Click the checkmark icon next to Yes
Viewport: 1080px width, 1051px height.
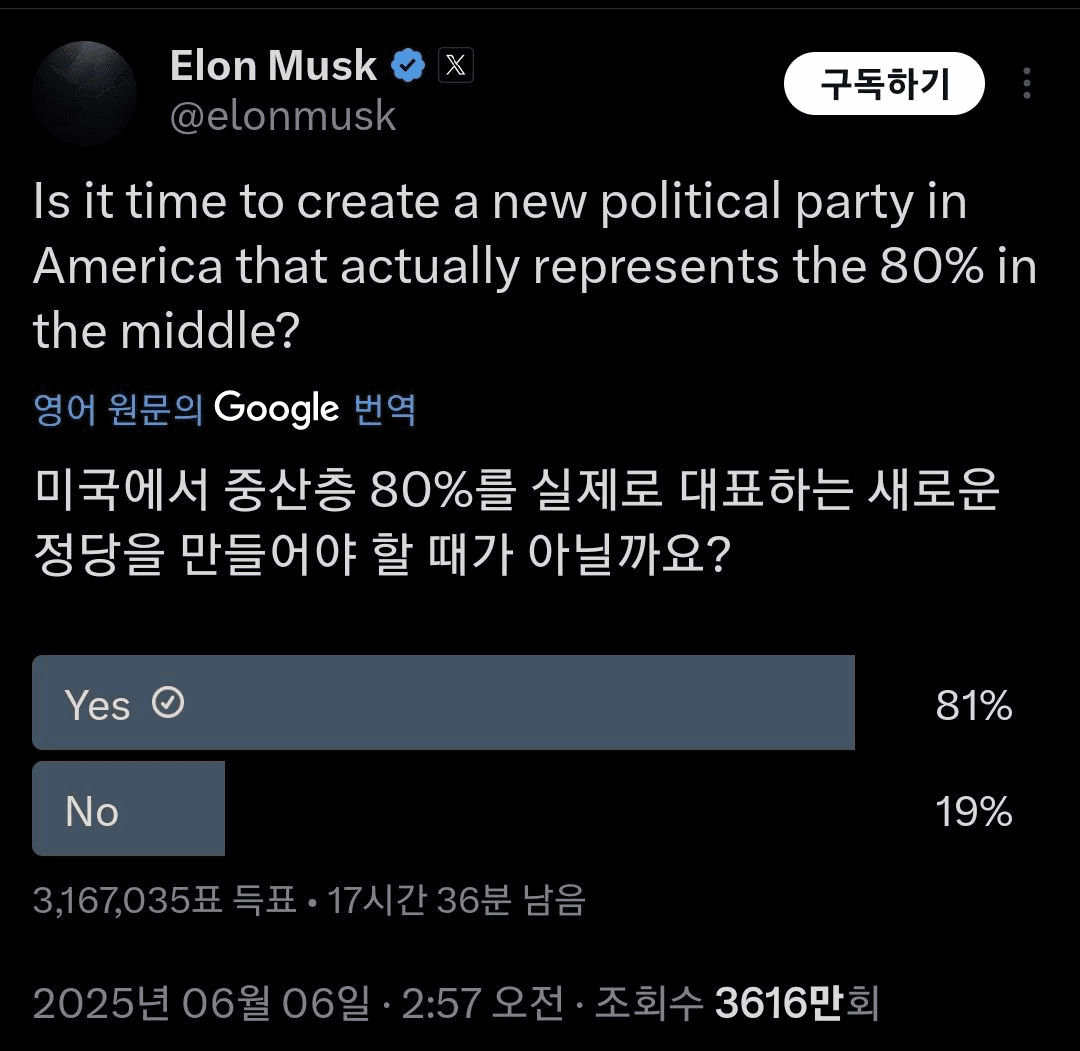click(168, 703)
